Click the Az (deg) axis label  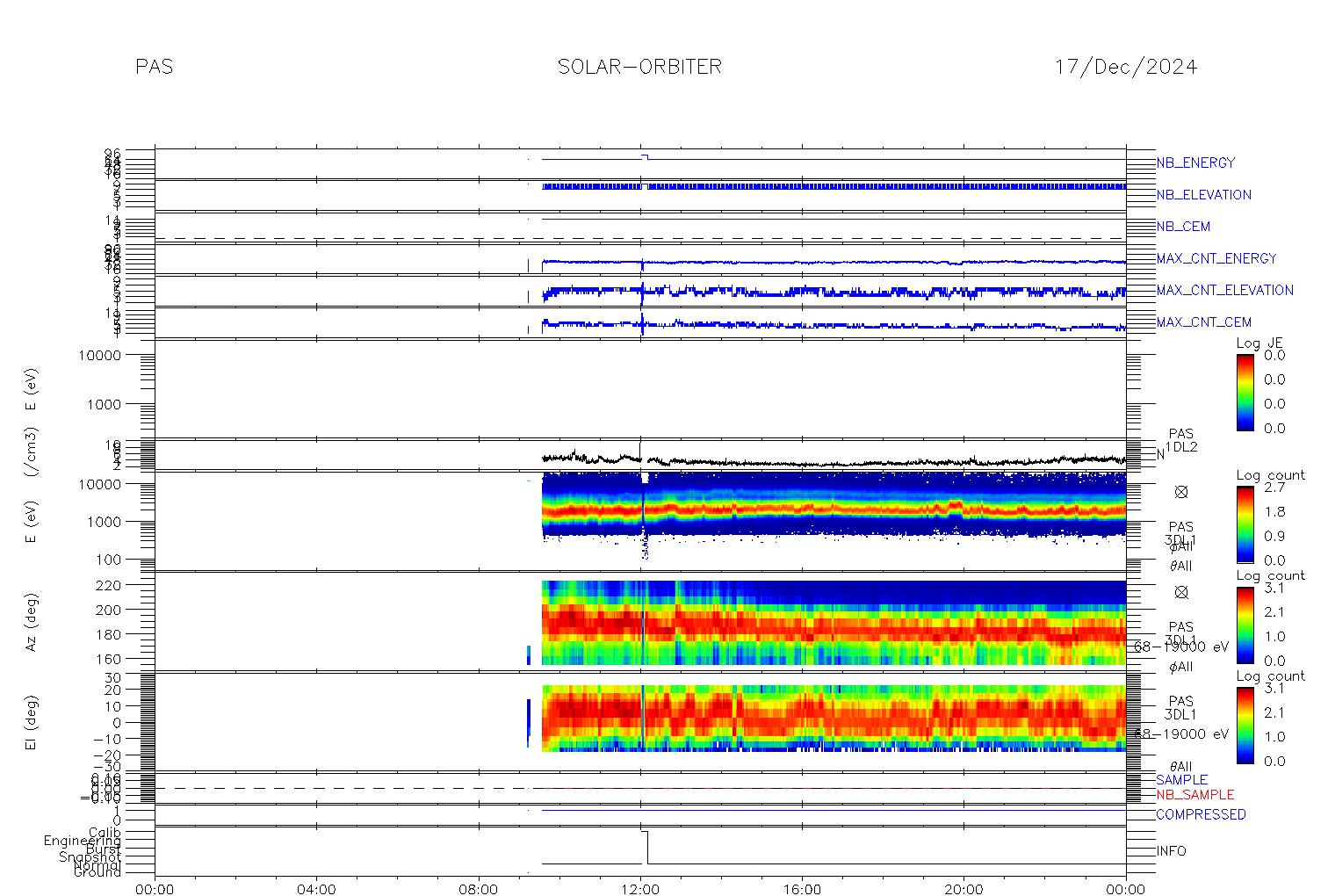pos(32,621)
